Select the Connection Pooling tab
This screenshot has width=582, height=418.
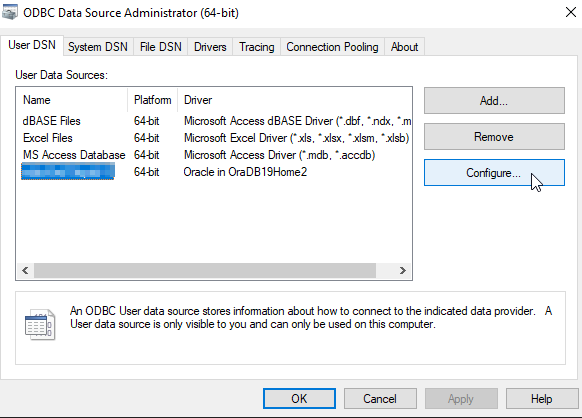[332, 47]
